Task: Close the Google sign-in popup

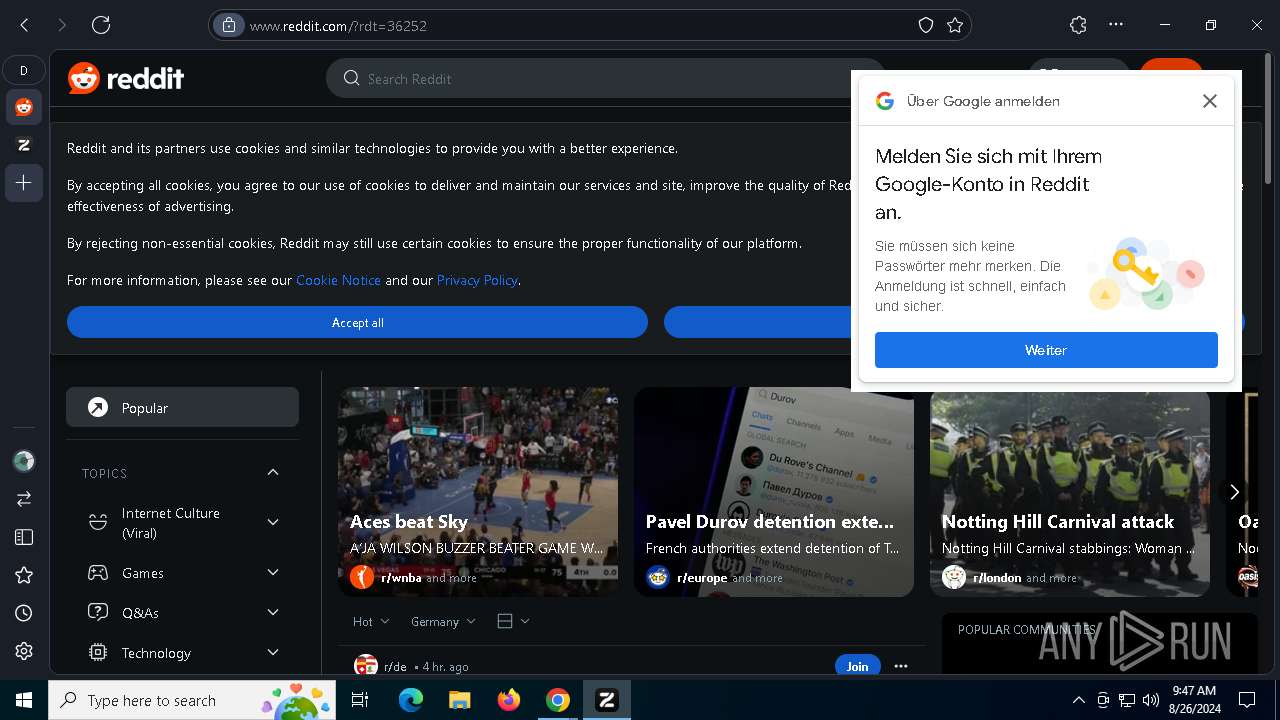Action: pyautogui.click(x=1210, y=101)
